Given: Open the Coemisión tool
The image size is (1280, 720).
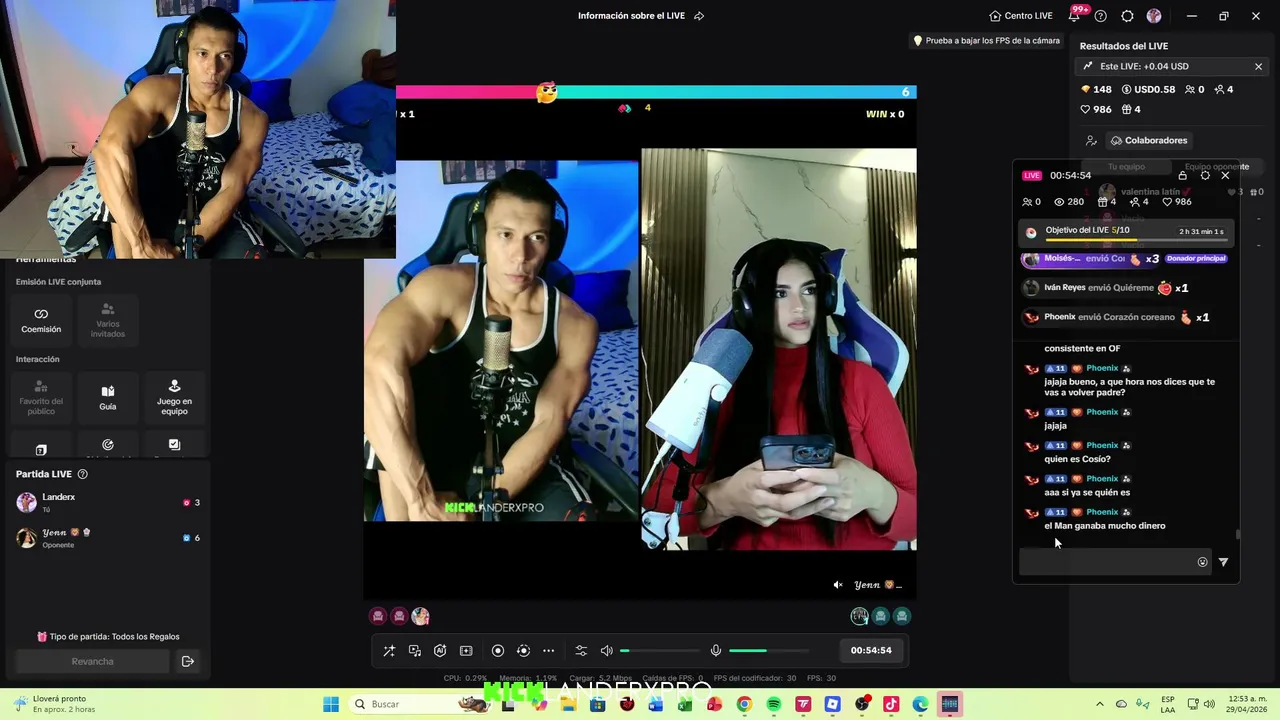Looking at the screenshot, I should point(41,320).
